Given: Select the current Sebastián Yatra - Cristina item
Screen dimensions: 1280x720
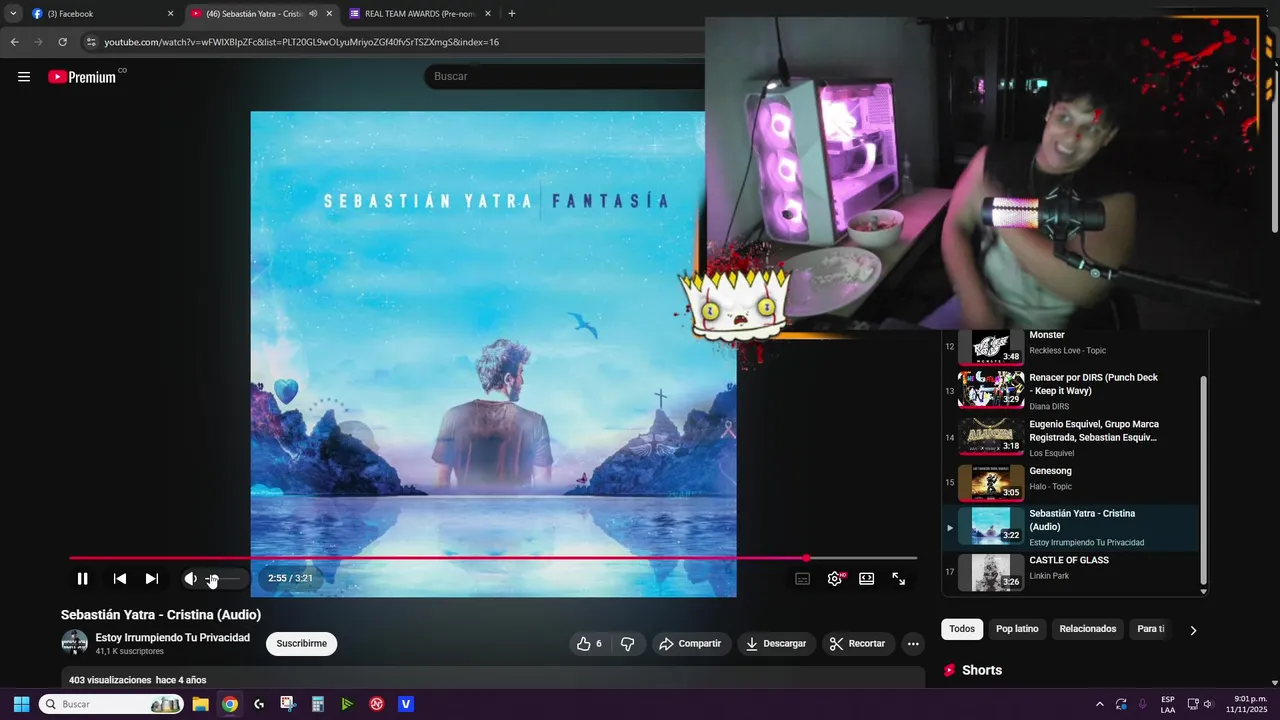Looking at the screenshot, I should (x=1070, y=527).
